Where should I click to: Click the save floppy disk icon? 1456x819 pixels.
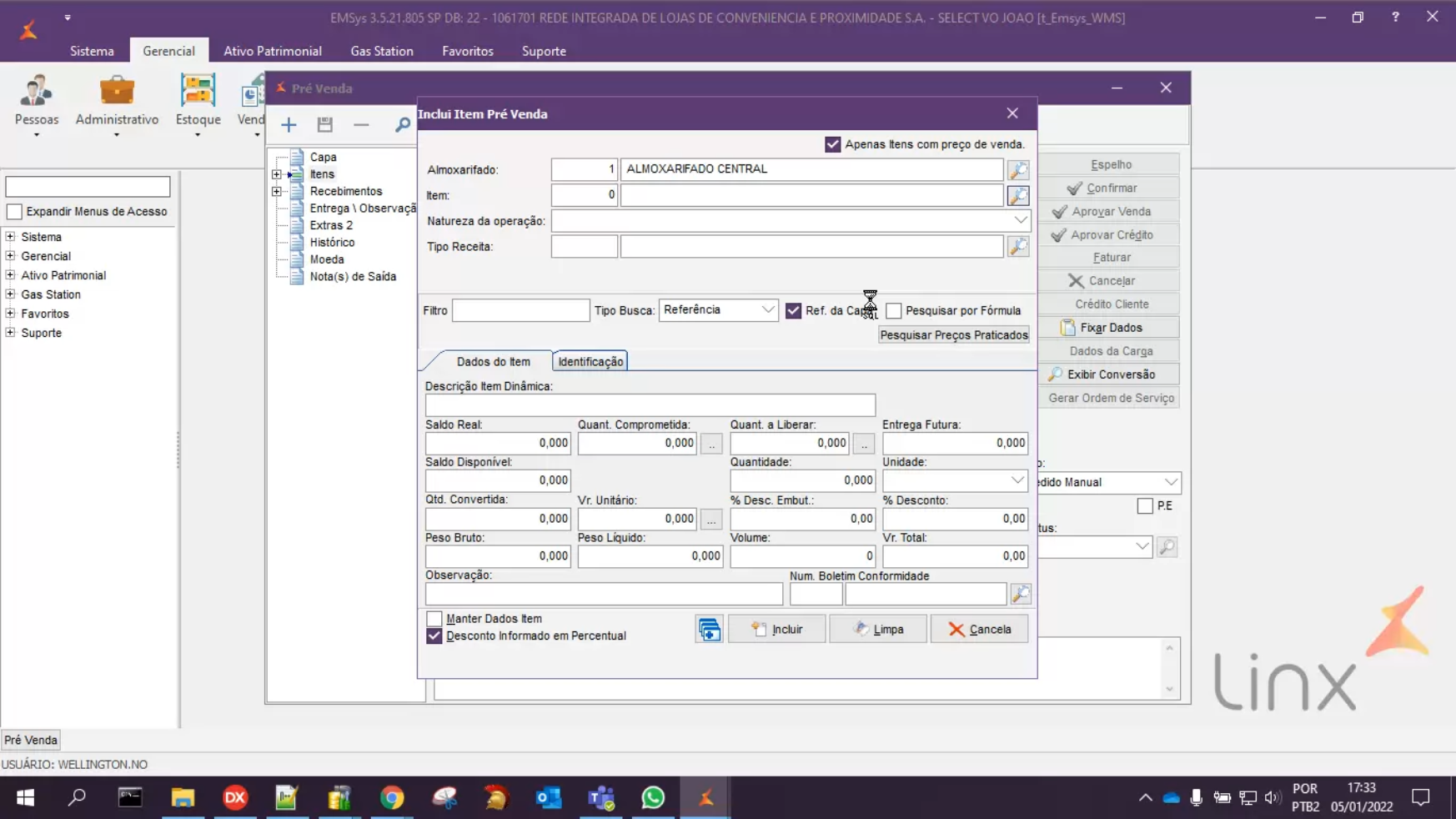coord(325,125)
